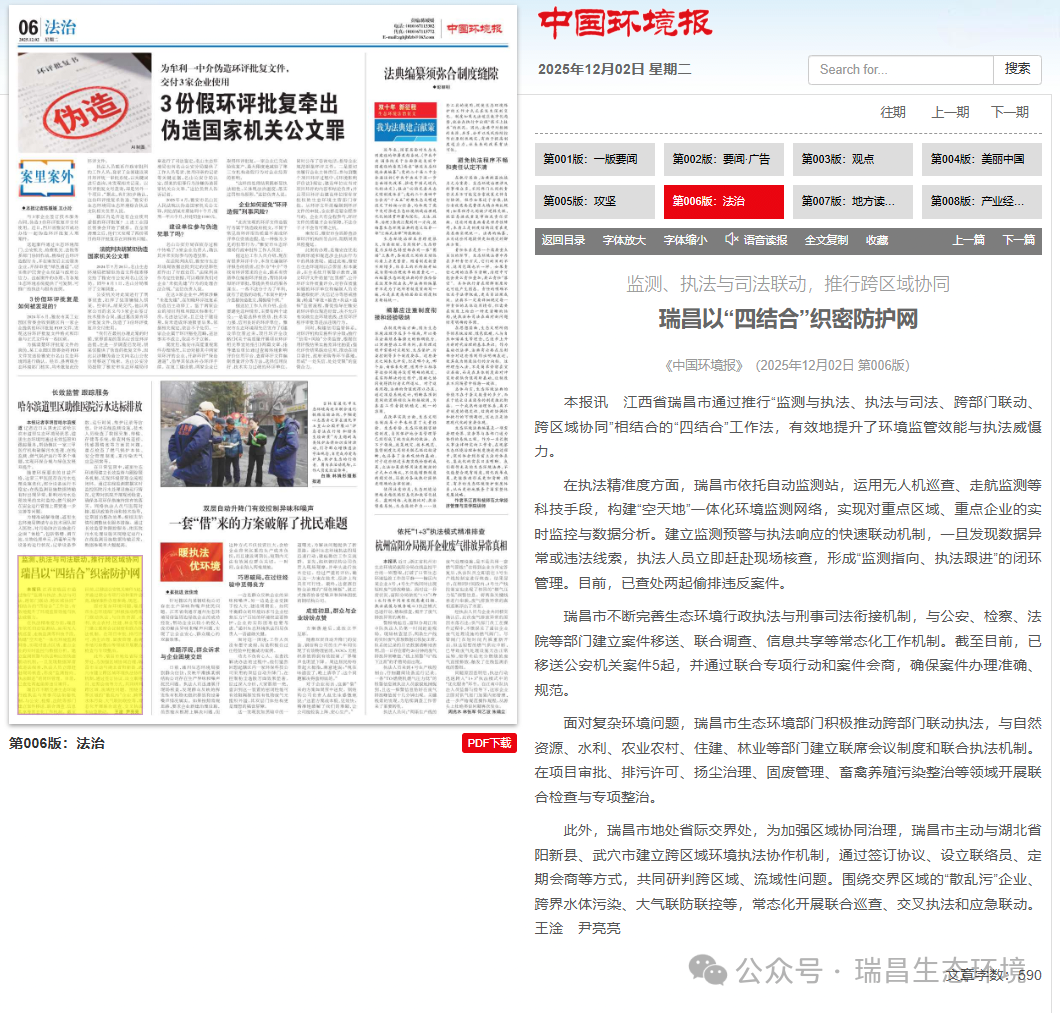Focus the Search for... input field
The width and height of the screenshot is (1060, 1013).
(900, 70)
